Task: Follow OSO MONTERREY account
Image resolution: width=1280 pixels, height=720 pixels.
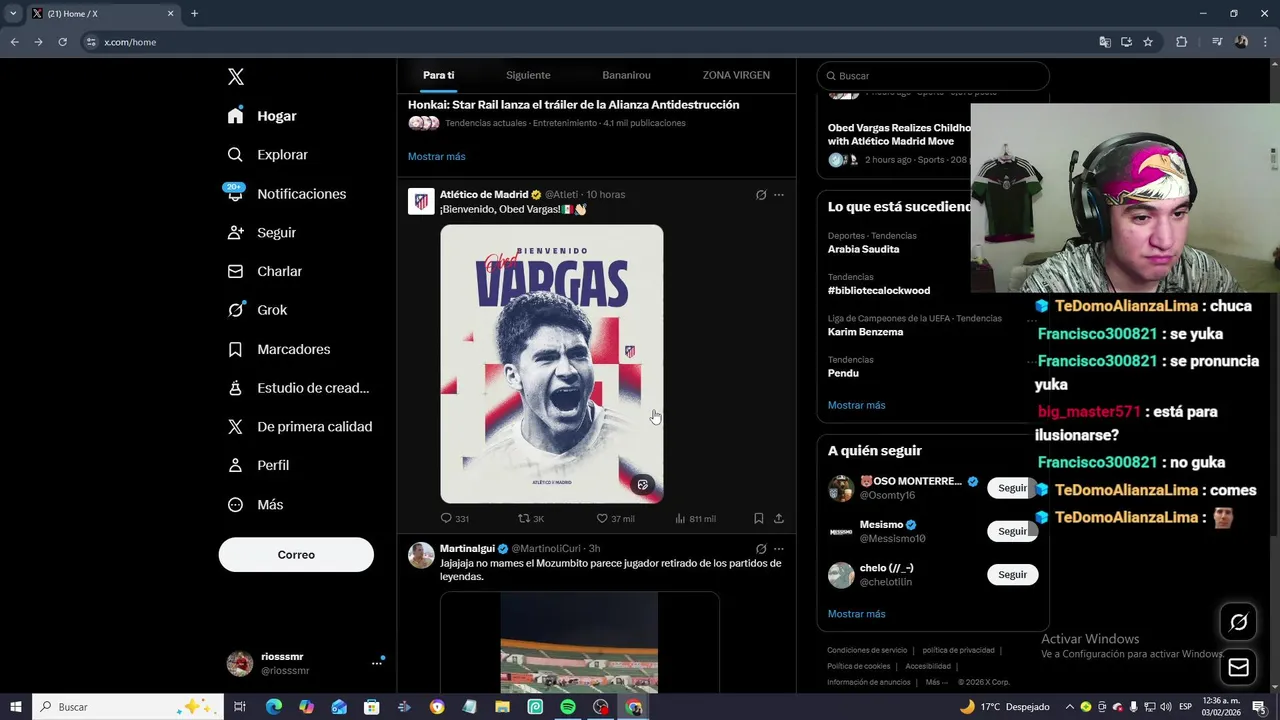Action: point(1012,488)
